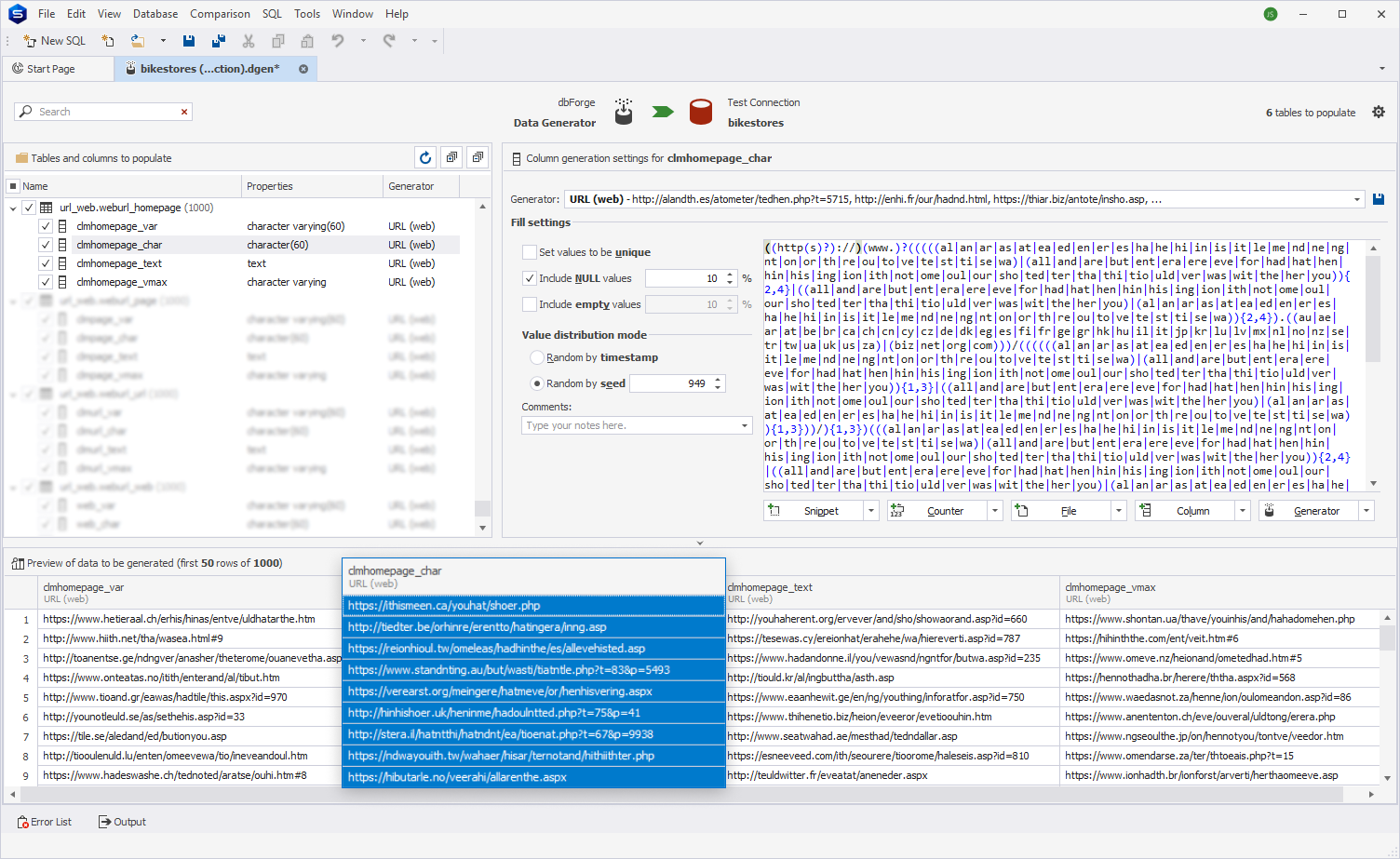
Task: Switch to the Start Page tab
Action: [58, 69]
